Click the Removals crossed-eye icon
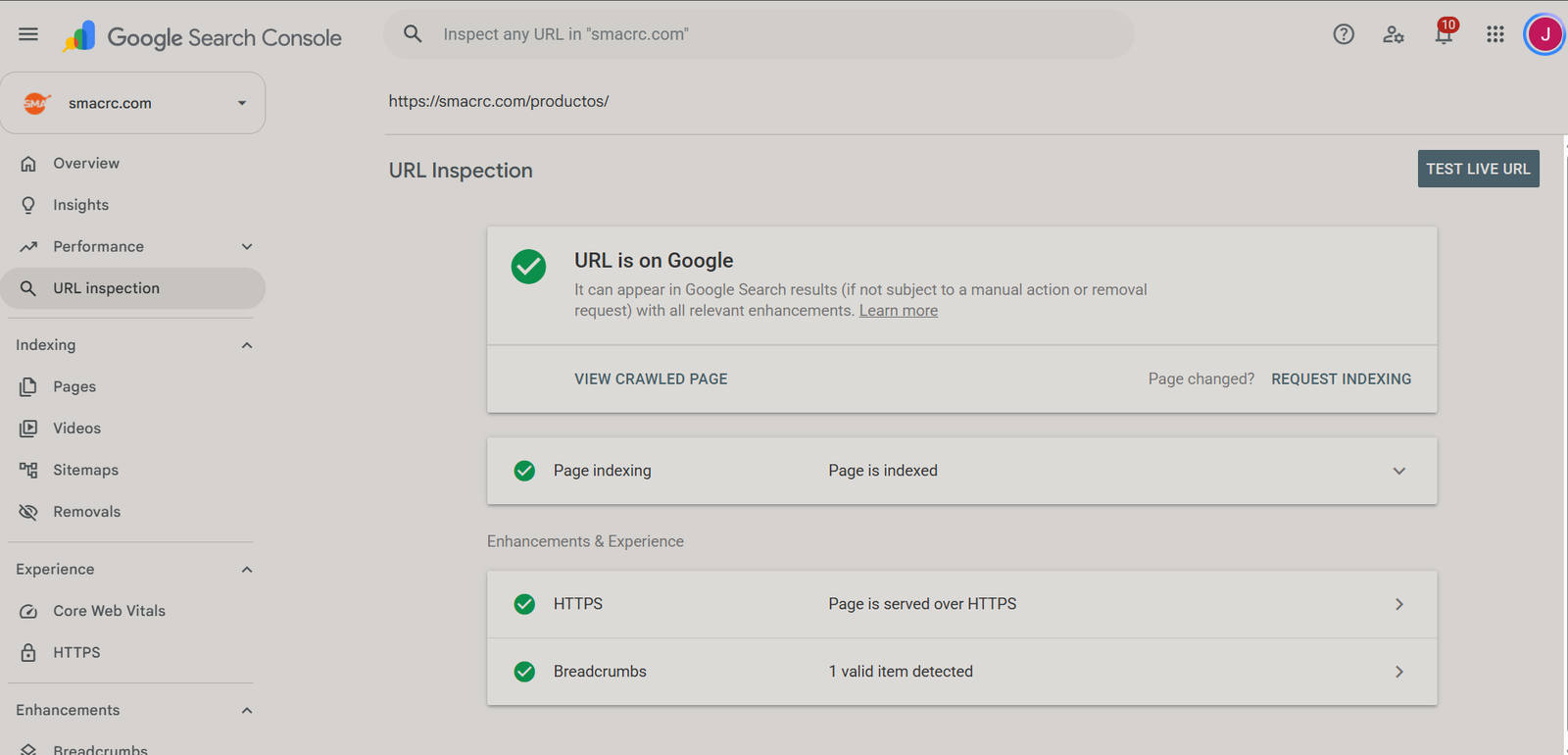This screenshot has height=755, width=1568. [x=28, y=512]
